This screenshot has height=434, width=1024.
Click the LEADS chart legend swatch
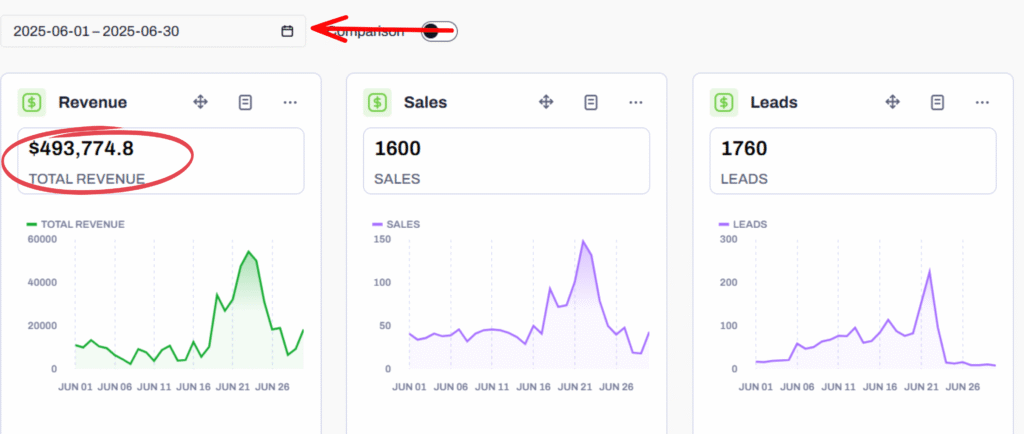(x=725, y=225)
